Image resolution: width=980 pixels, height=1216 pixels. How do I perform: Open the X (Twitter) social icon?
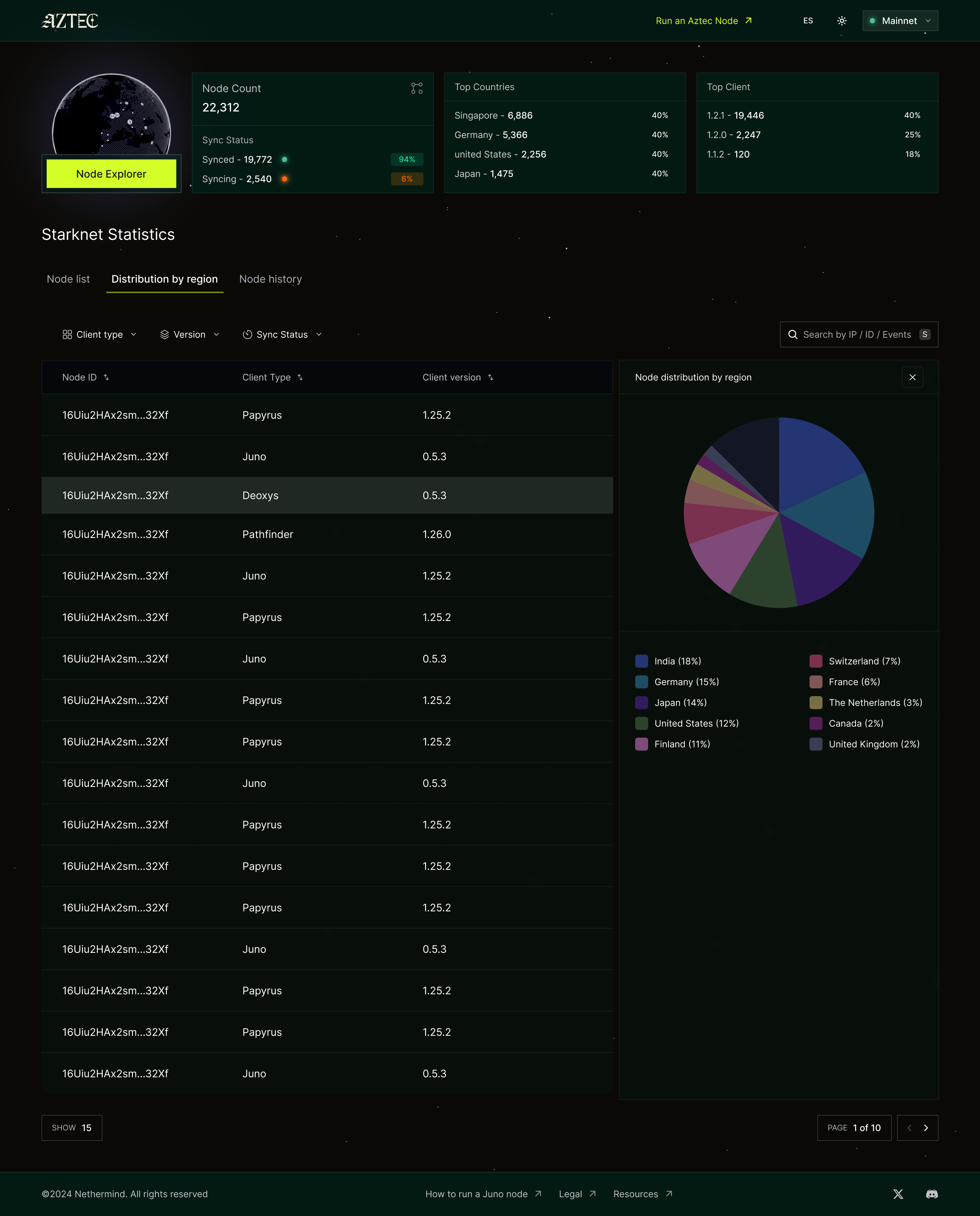point(898,1194)
